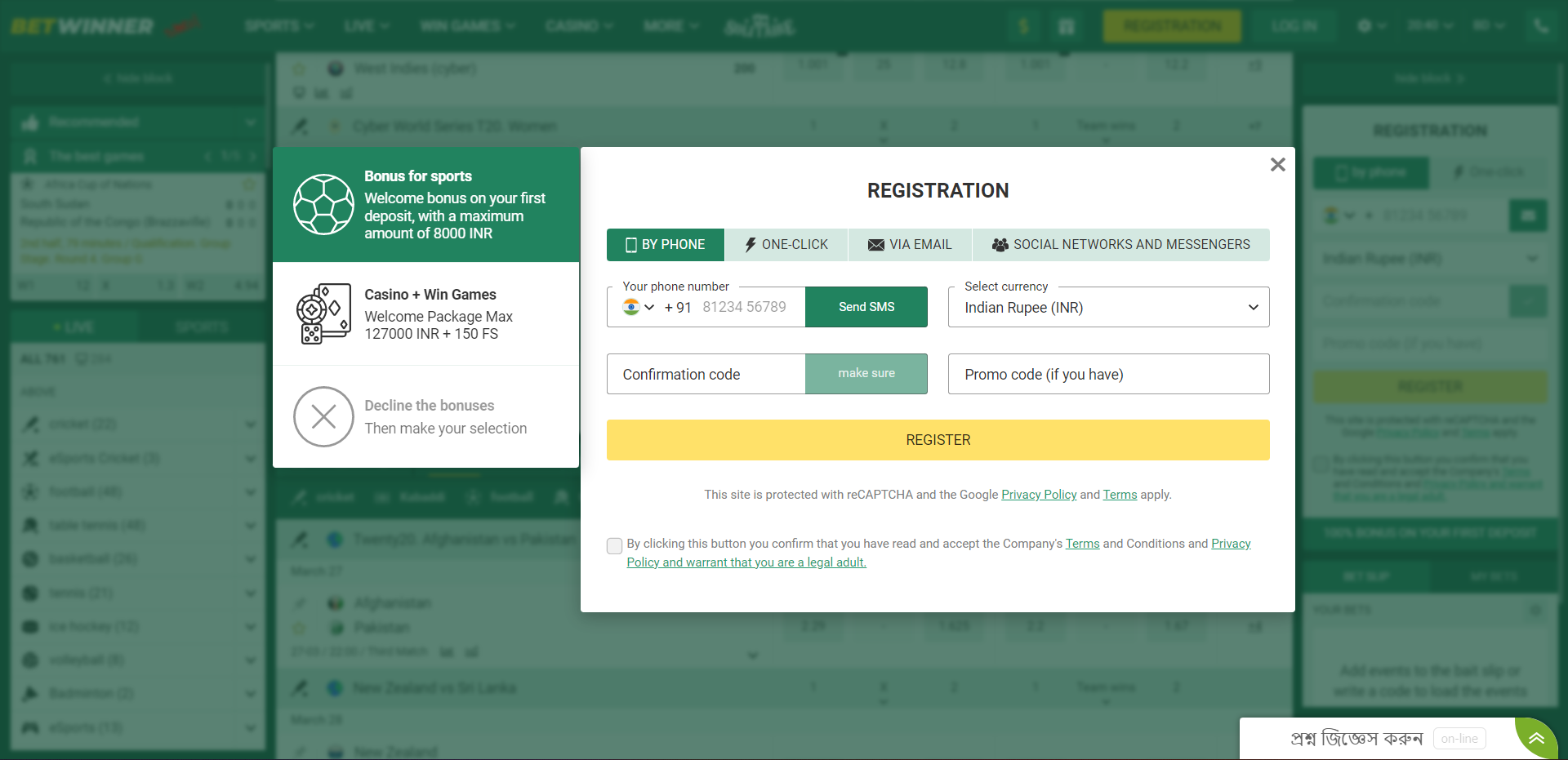
Task: Open the SPORTS menu in header
Action: tap(279, 26)
